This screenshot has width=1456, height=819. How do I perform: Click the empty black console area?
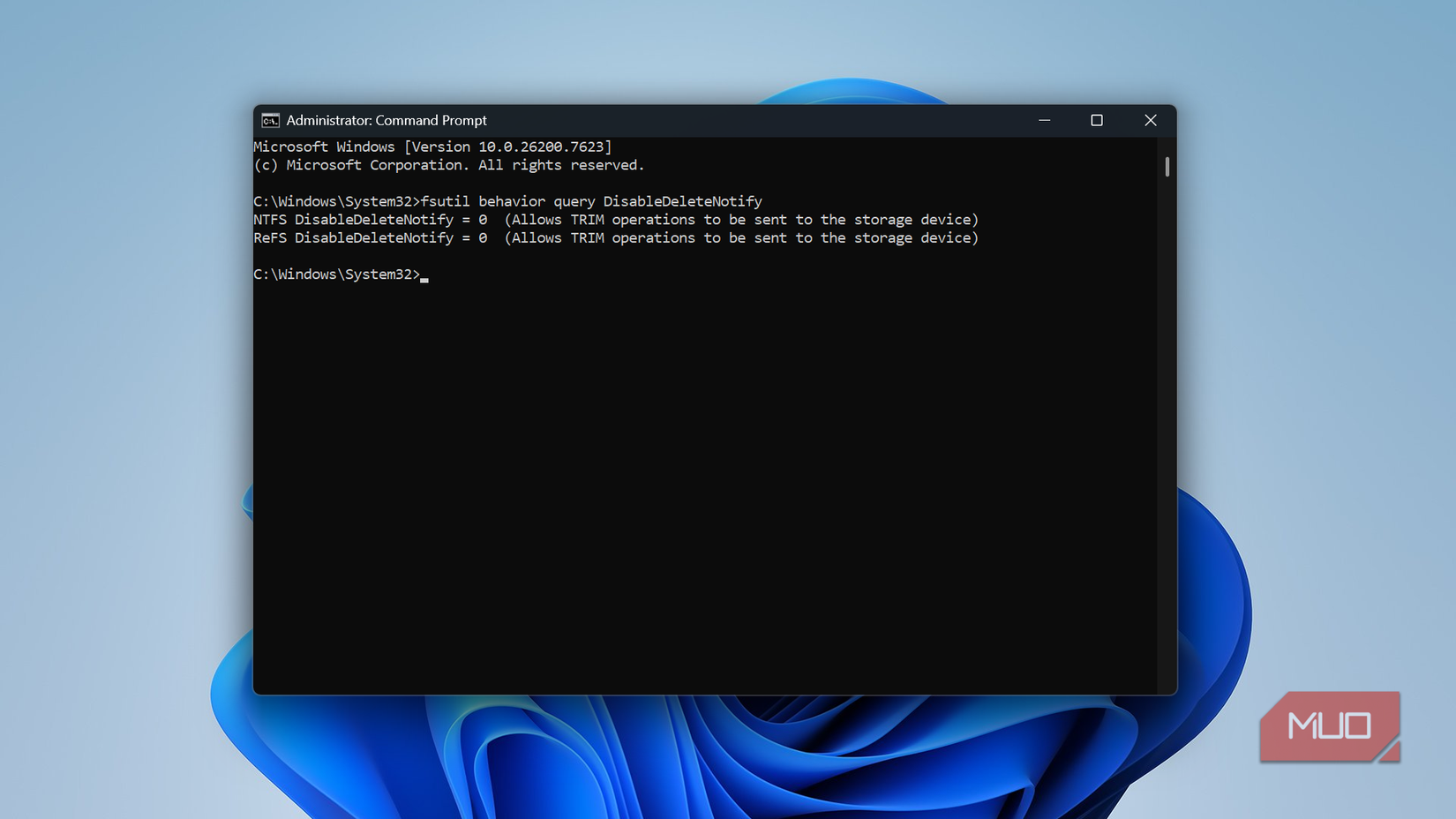[x=706, y=485]
